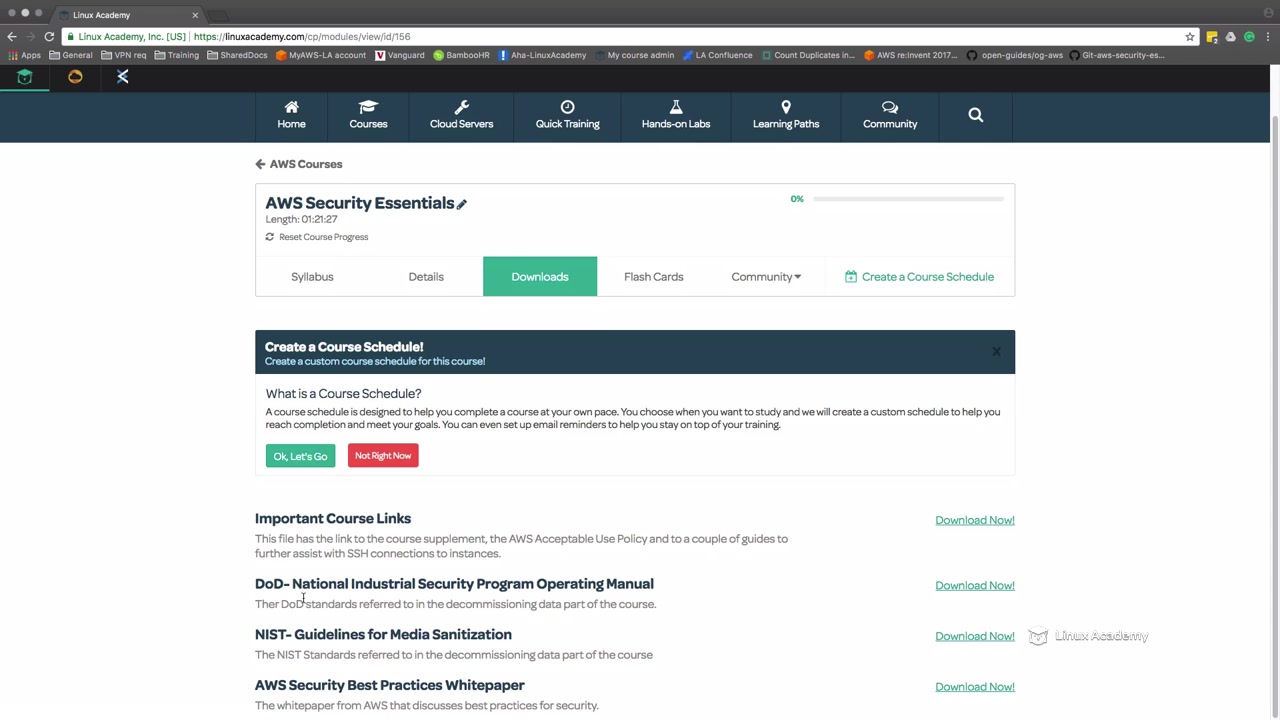Open the Chrome three-dot menu

[1268, 36]
